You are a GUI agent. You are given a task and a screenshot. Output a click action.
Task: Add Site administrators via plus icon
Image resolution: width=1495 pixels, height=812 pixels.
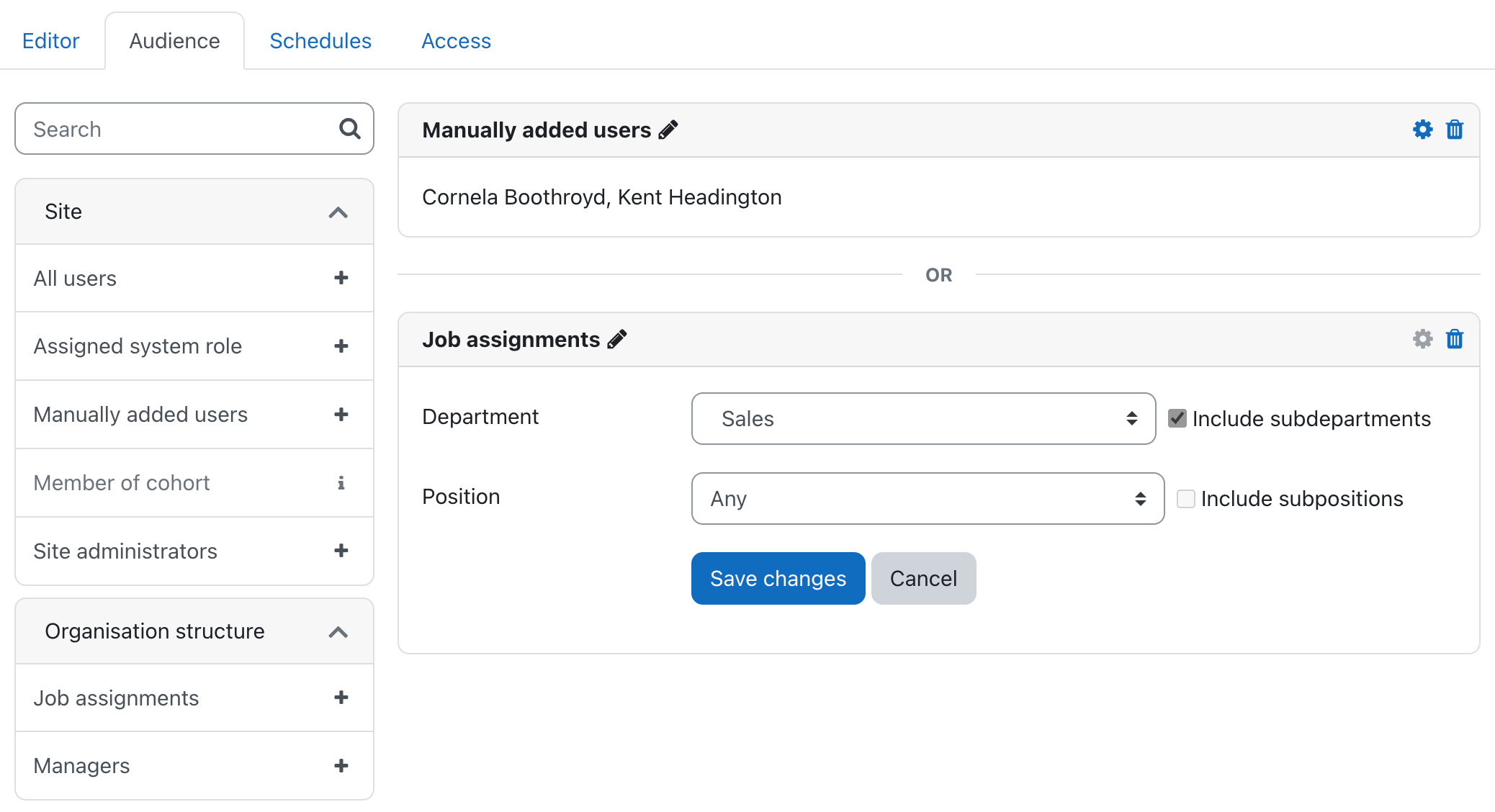[x=341, y=551]
